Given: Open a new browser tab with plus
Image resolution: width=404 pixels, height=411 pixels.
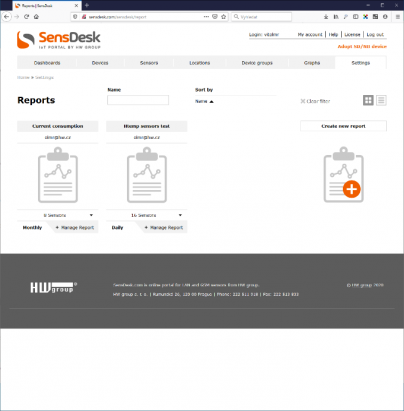Looking at the screenshot, I should (87, 5).
